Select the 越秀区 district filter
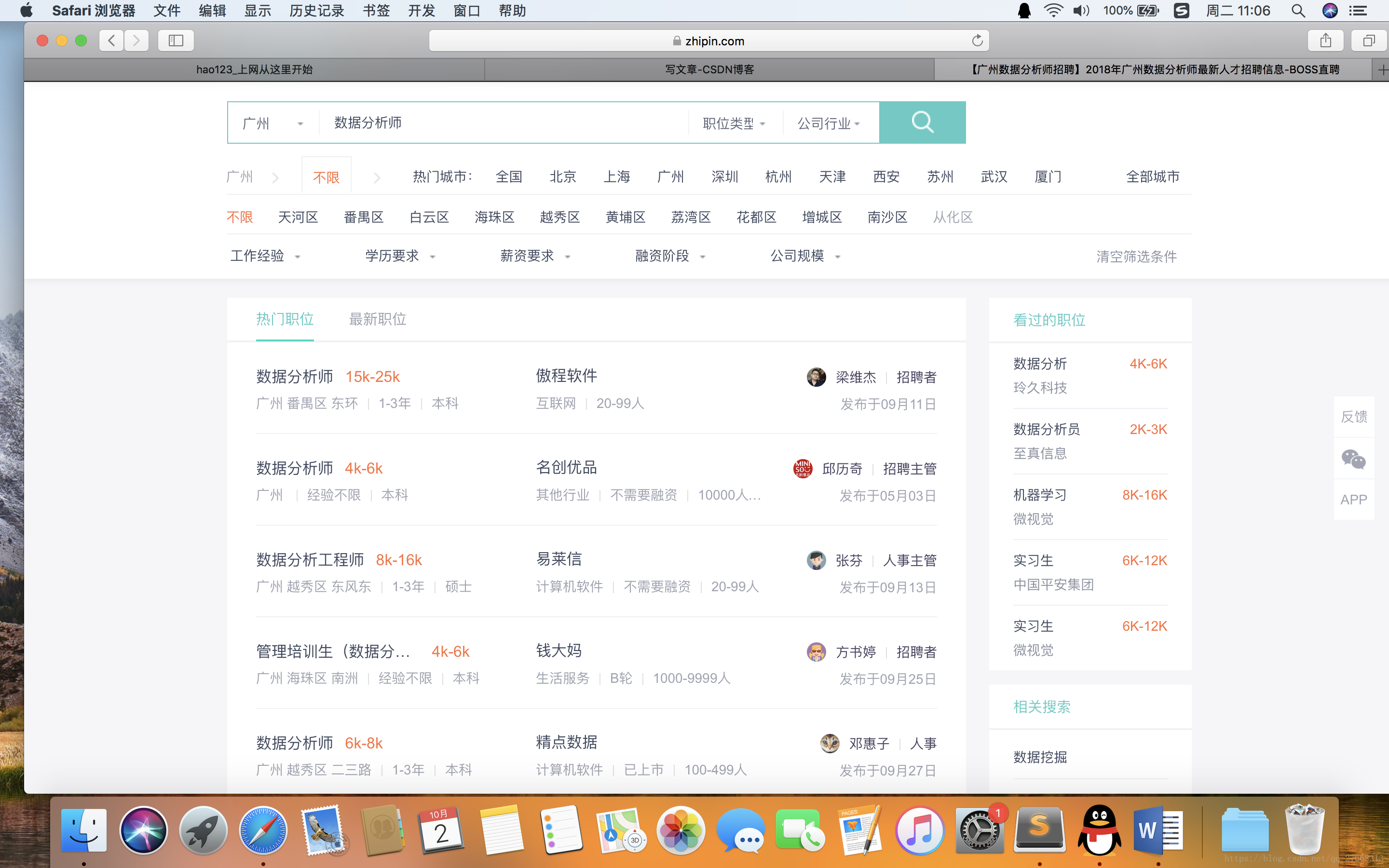Screen dimensions: 1389x868 click(x=559, y=217)
